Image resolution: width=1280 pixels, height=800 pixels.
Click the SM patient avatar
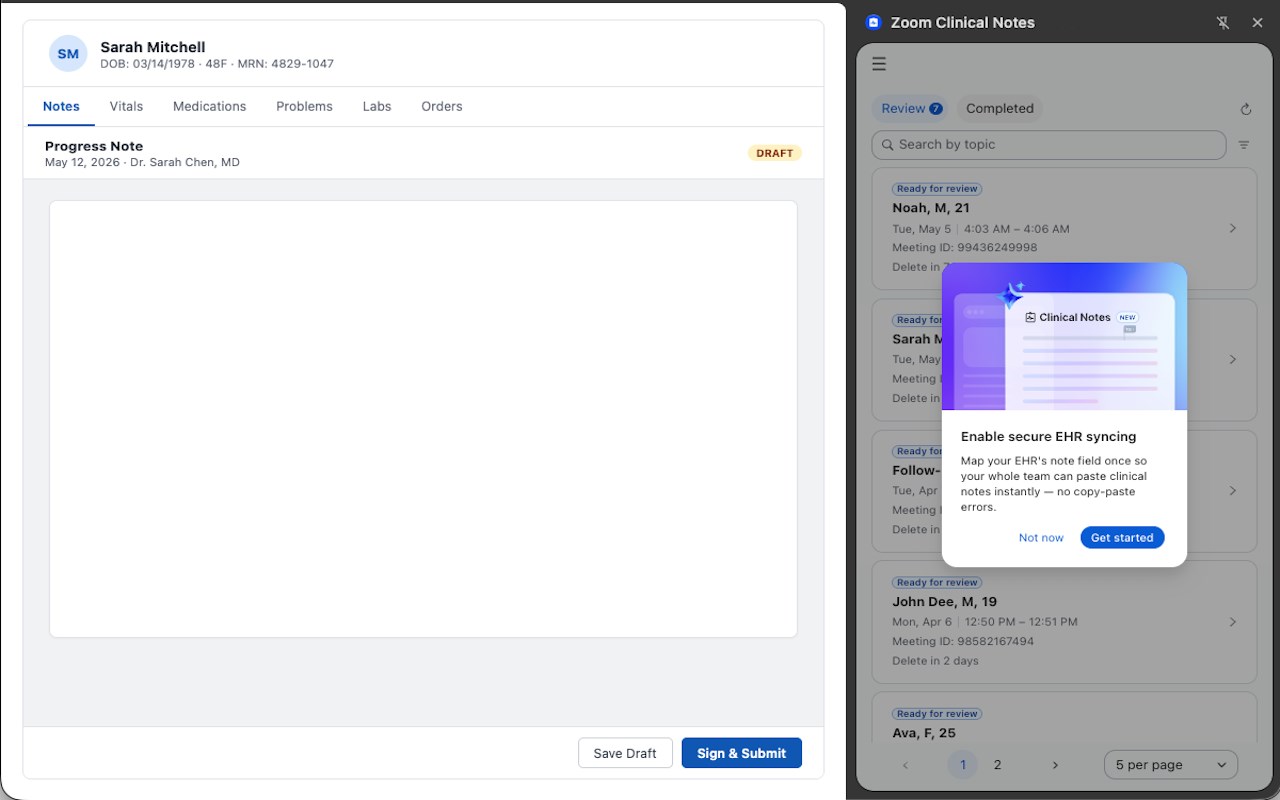click(68, 54)
